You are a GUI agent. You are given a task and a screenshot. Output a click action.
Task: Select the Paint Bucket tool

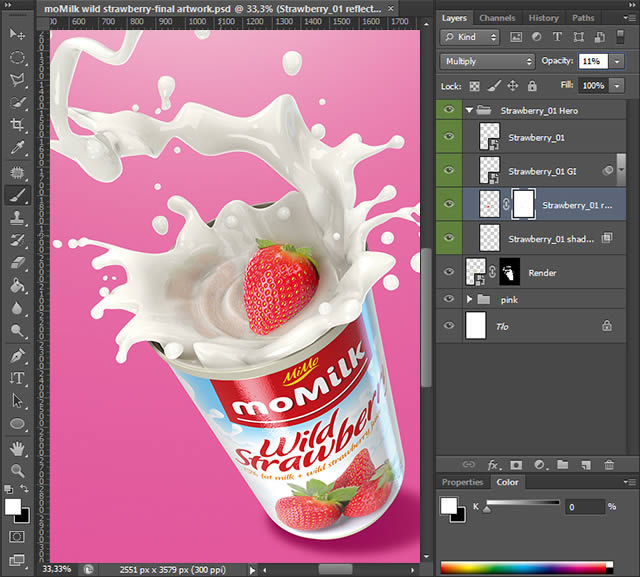(x=17, y=285)
